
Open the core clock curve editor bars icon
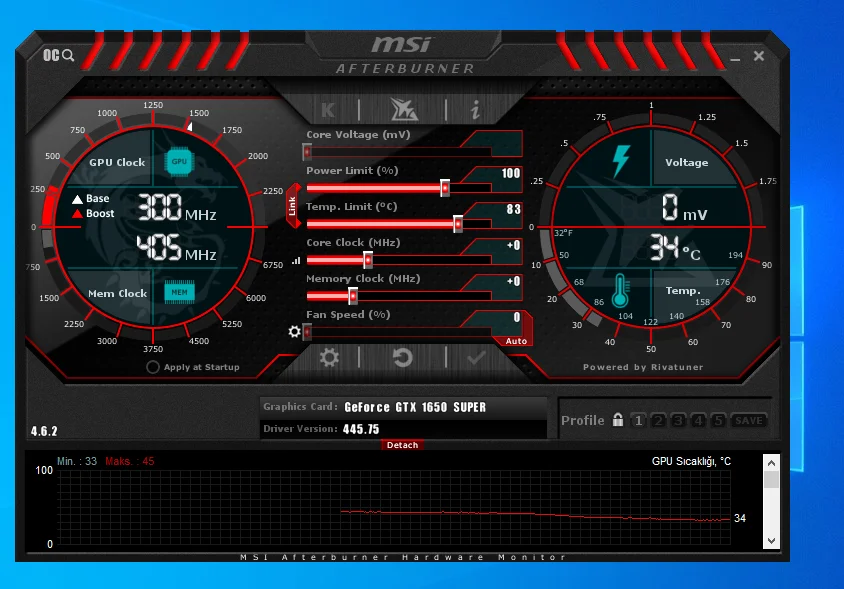click(296, 261)
